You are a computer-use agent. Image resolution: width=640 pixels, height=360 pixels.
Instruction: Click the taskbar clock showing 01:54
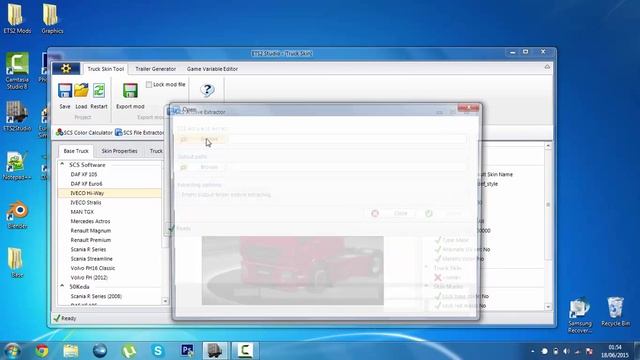click(614, 351)
